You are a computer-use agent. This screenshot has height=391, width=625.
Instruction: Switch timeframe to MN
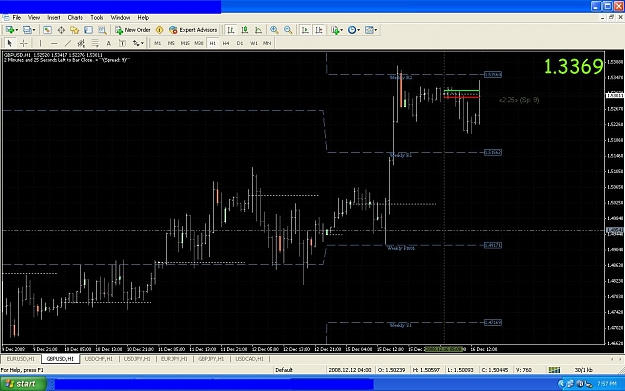tap(267, 43)
